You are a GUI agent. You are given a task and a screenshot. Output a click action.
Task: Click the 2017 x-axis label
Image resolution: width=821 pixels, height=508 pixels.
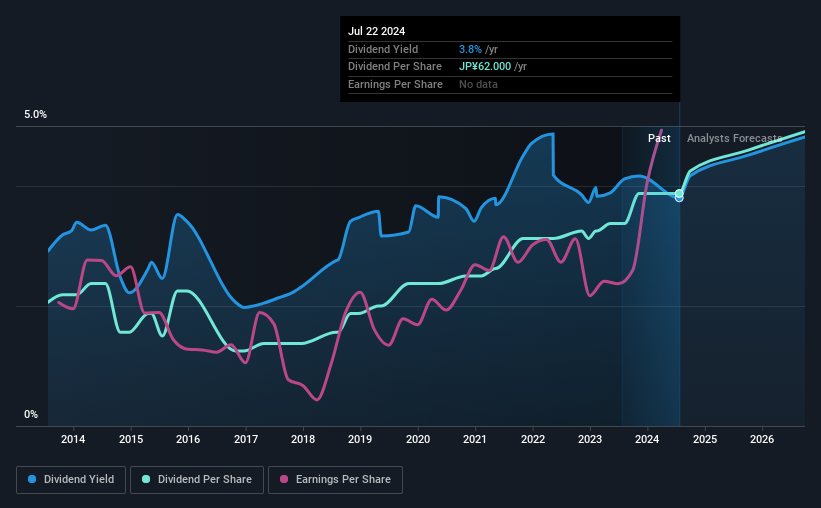(x=246, y=439)
